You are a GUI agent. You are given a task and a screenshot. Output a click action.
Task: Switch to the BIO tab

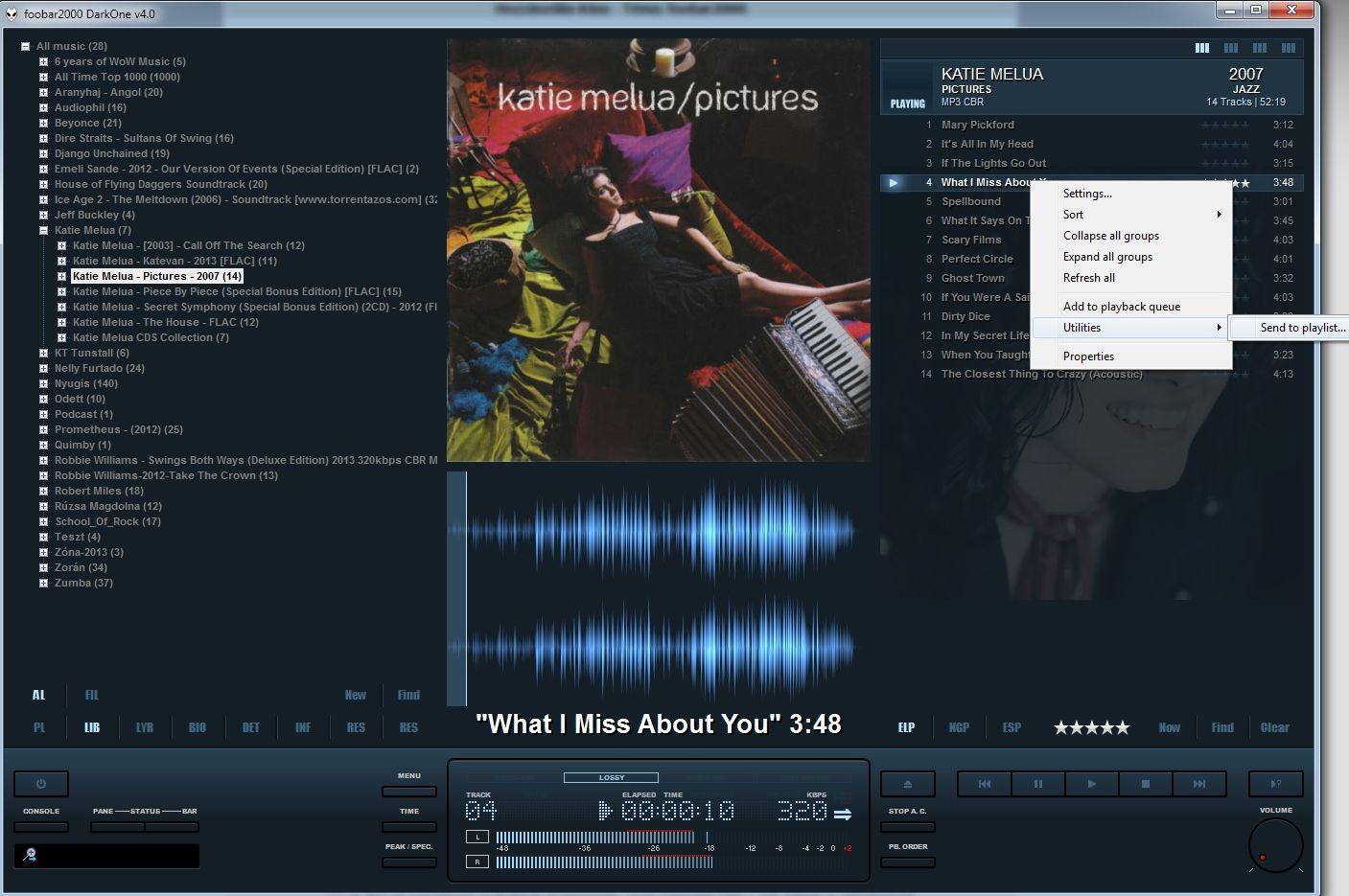198,727
